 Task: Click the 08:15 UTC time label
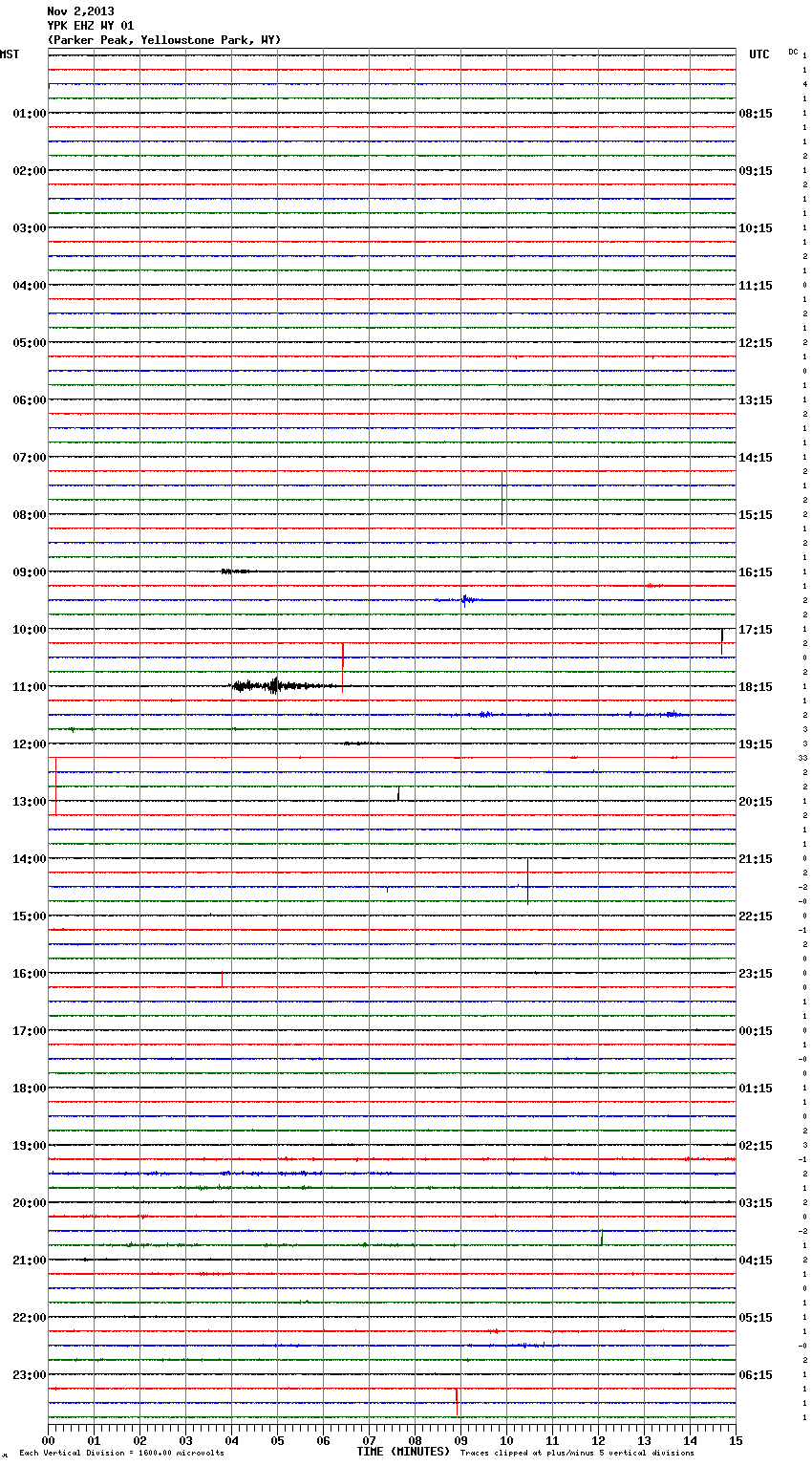(x=756, y=114)
